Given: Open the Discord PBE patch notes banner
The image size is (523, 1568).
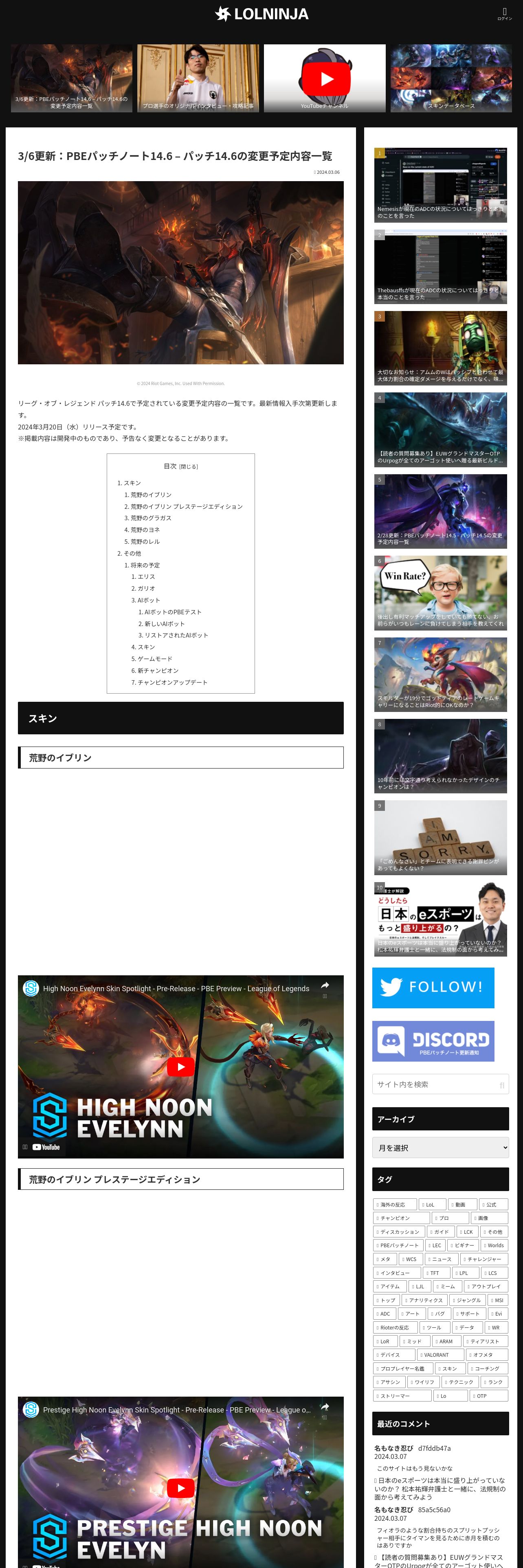Looking at the screenshot, I should click(x=433, y=1041).
